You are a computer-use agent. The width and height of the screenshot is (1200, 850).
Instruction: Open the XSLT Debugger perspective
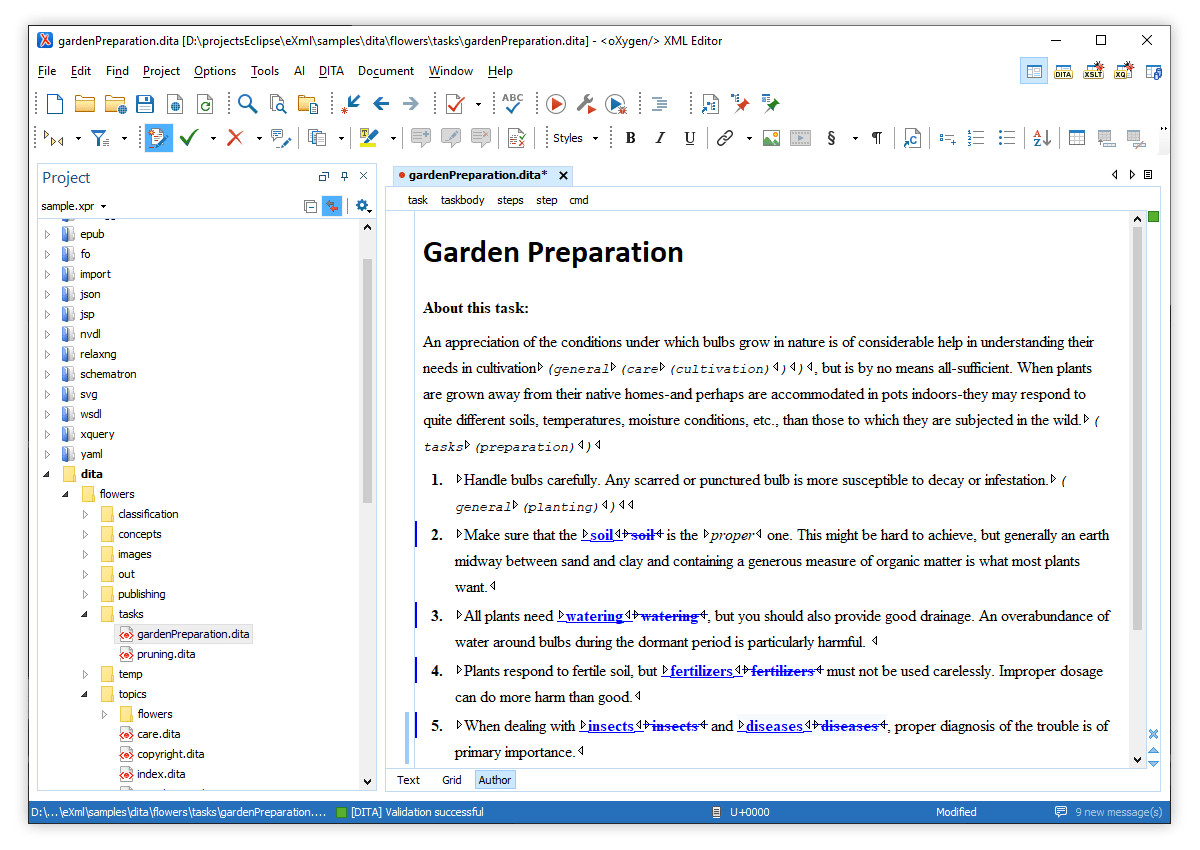[x=1093, y=71]
